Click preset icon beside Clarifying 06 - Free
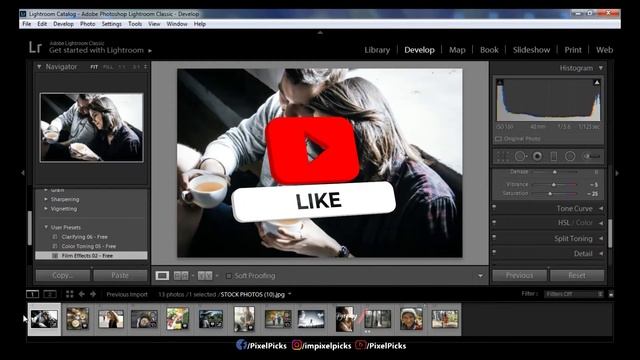640x360 pixels. pos(55,237)
